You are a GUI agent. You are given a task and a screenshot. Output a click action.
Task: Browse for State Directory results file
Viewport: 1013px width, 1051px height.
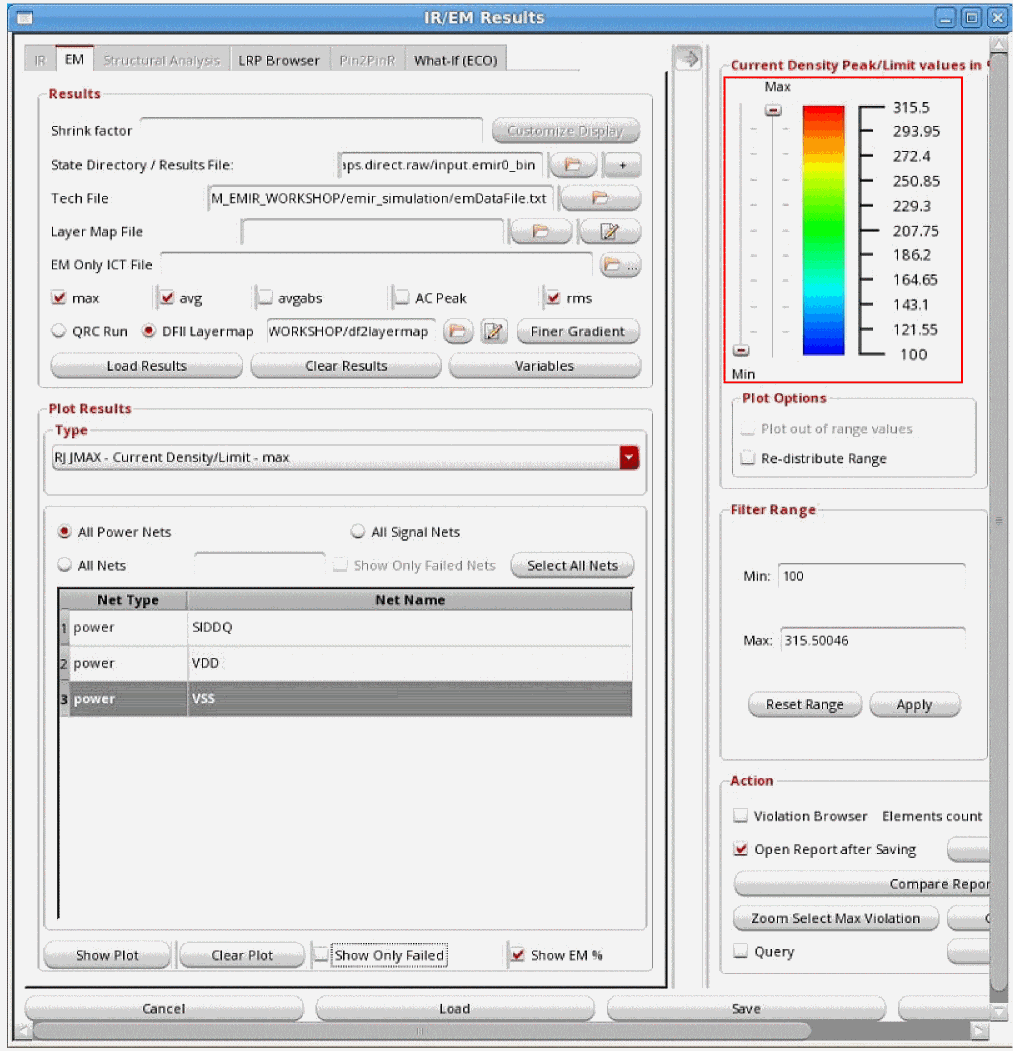click(x=573, y=165)
